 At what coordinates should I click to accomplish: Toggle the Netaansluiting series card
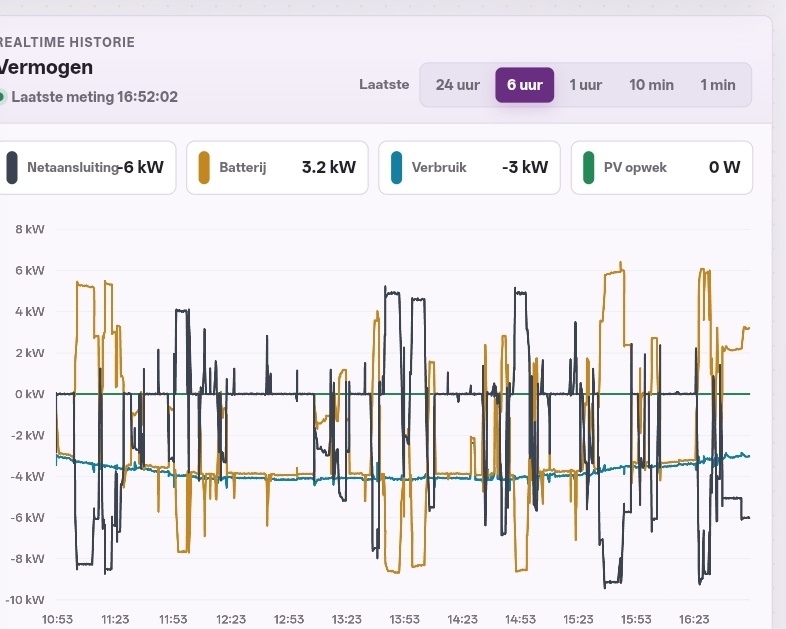(87, 167)
